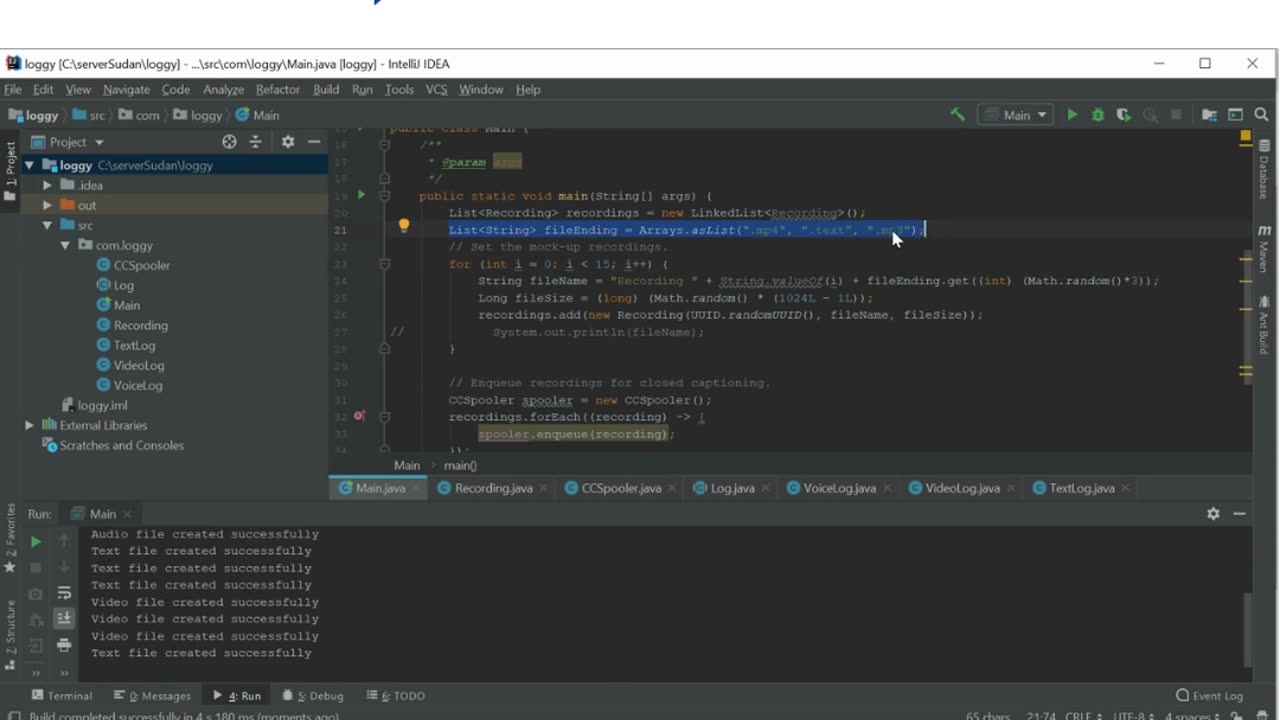Collapse the src folder
1280x720 pixels.
click(x=47, y=225)
